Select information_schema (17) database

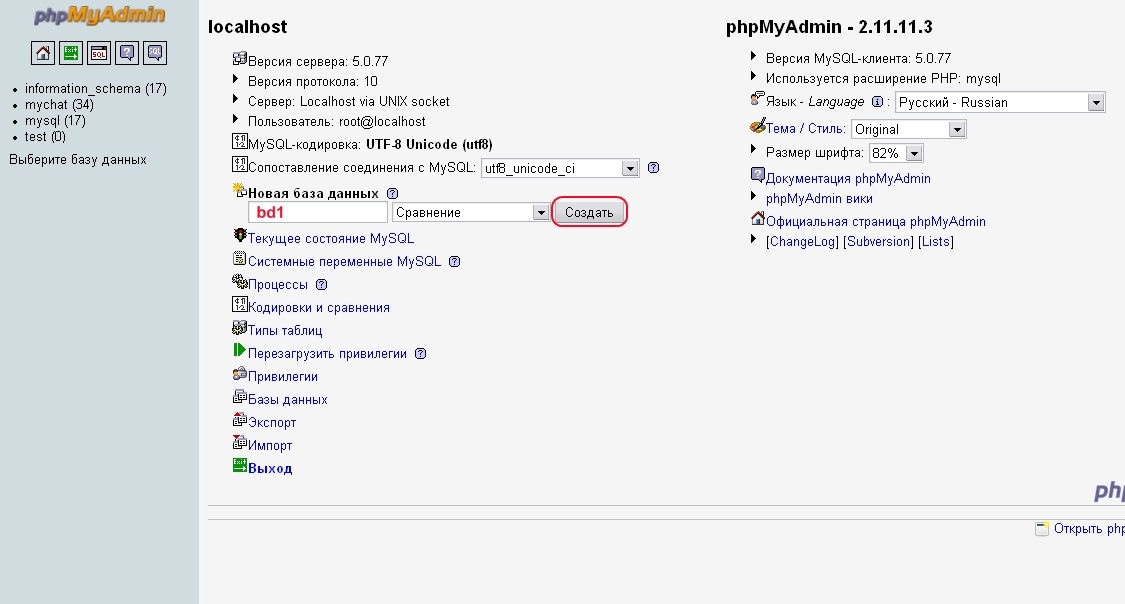(x=95, y=89)
